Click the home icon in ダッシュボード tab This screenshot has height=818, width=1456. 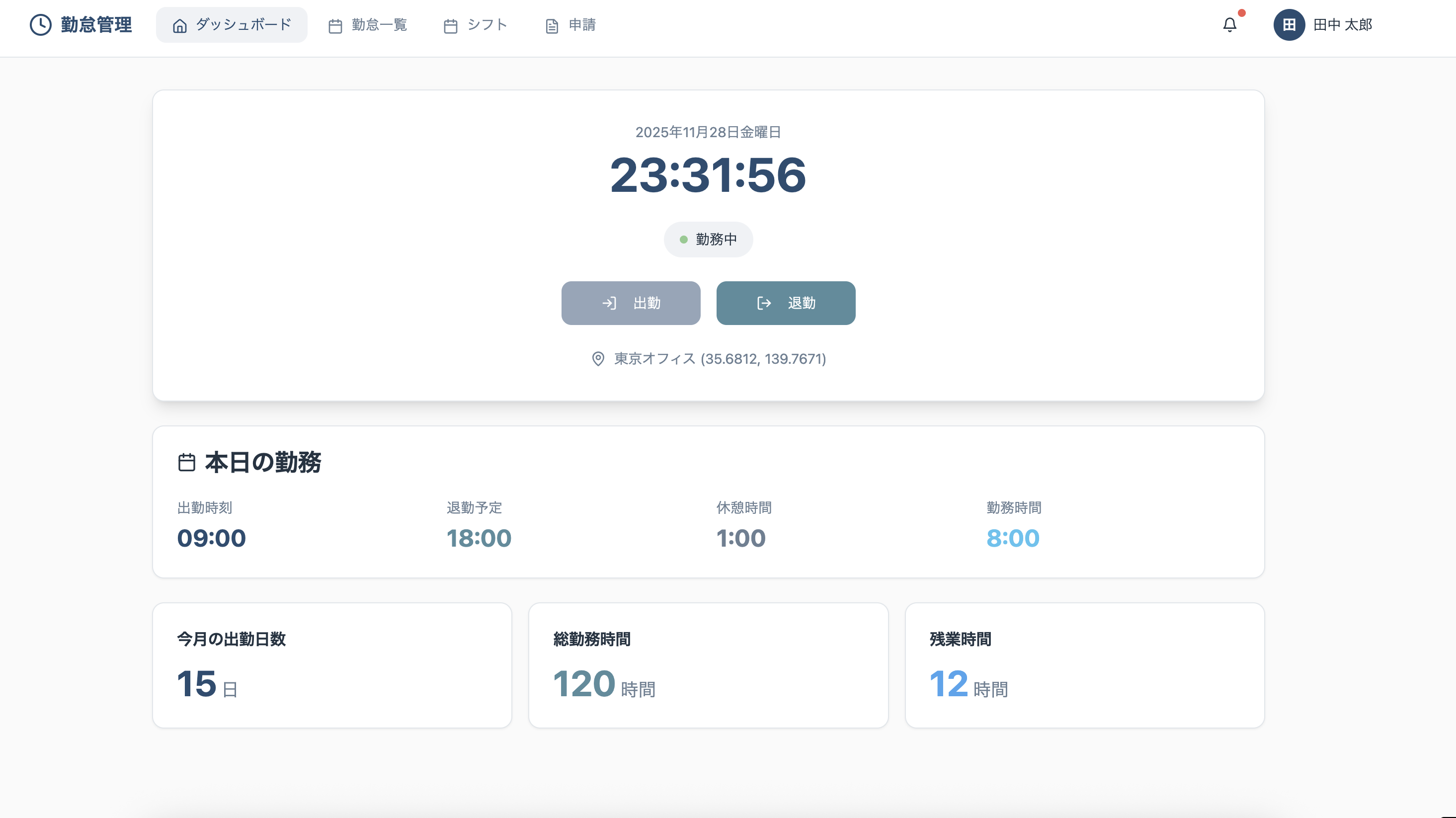point(180,25)
